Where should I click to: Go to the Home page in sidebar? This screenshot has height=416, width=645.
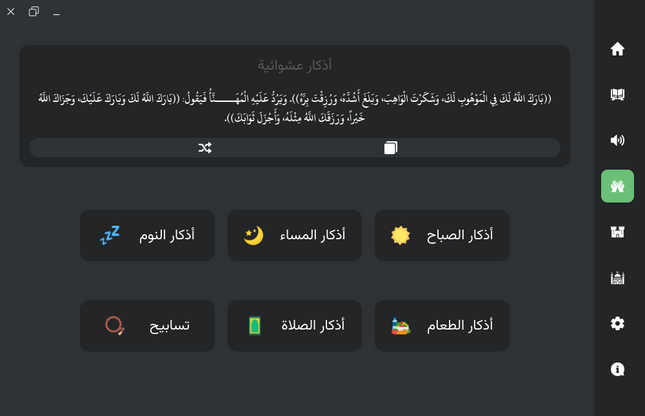coord(617,49)
